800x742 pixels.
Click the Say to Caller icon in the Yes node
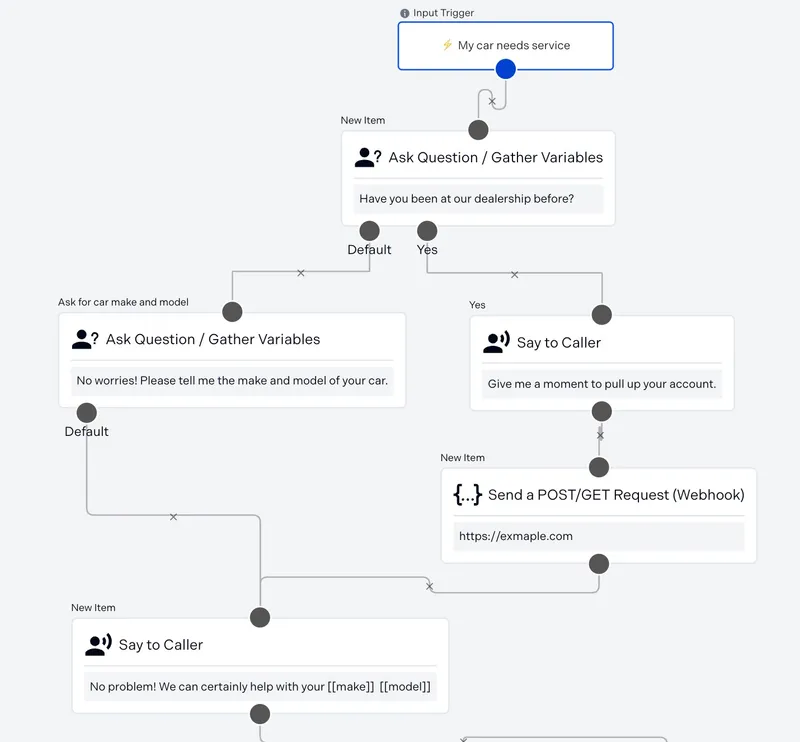(496, 343)
